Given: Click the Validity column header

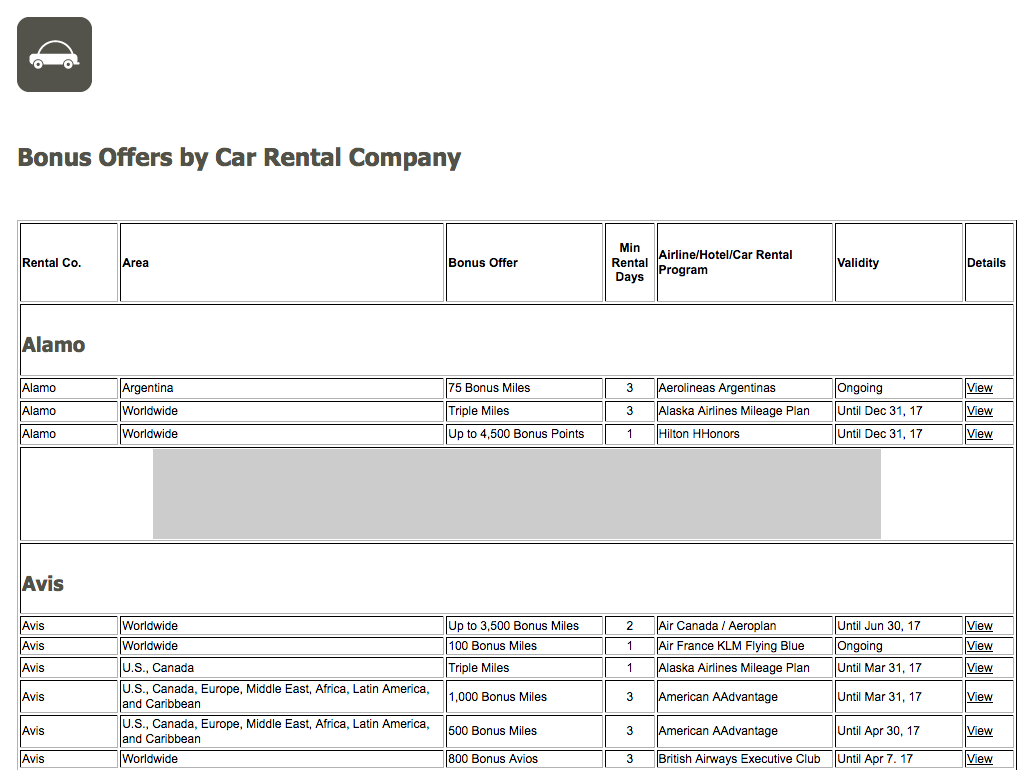Looking at the screenshot, I should [898, 263].
